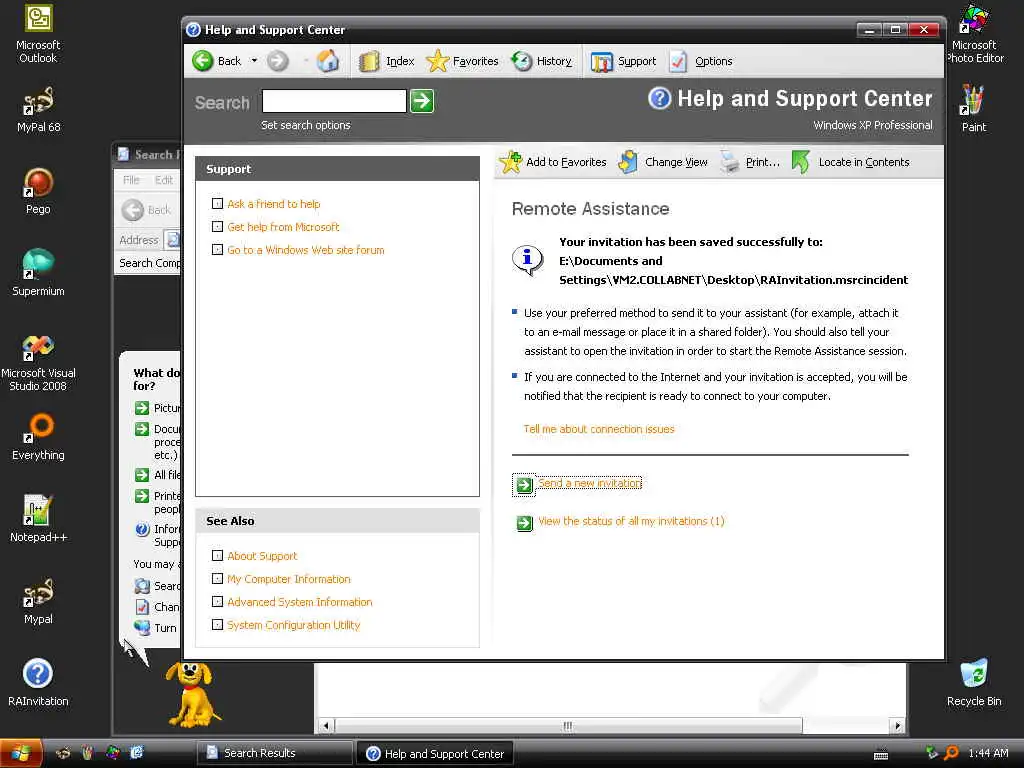Viewport: 1024px width, 768px height.
Task: Click the green Back arrow button
Action: [203, 61]
